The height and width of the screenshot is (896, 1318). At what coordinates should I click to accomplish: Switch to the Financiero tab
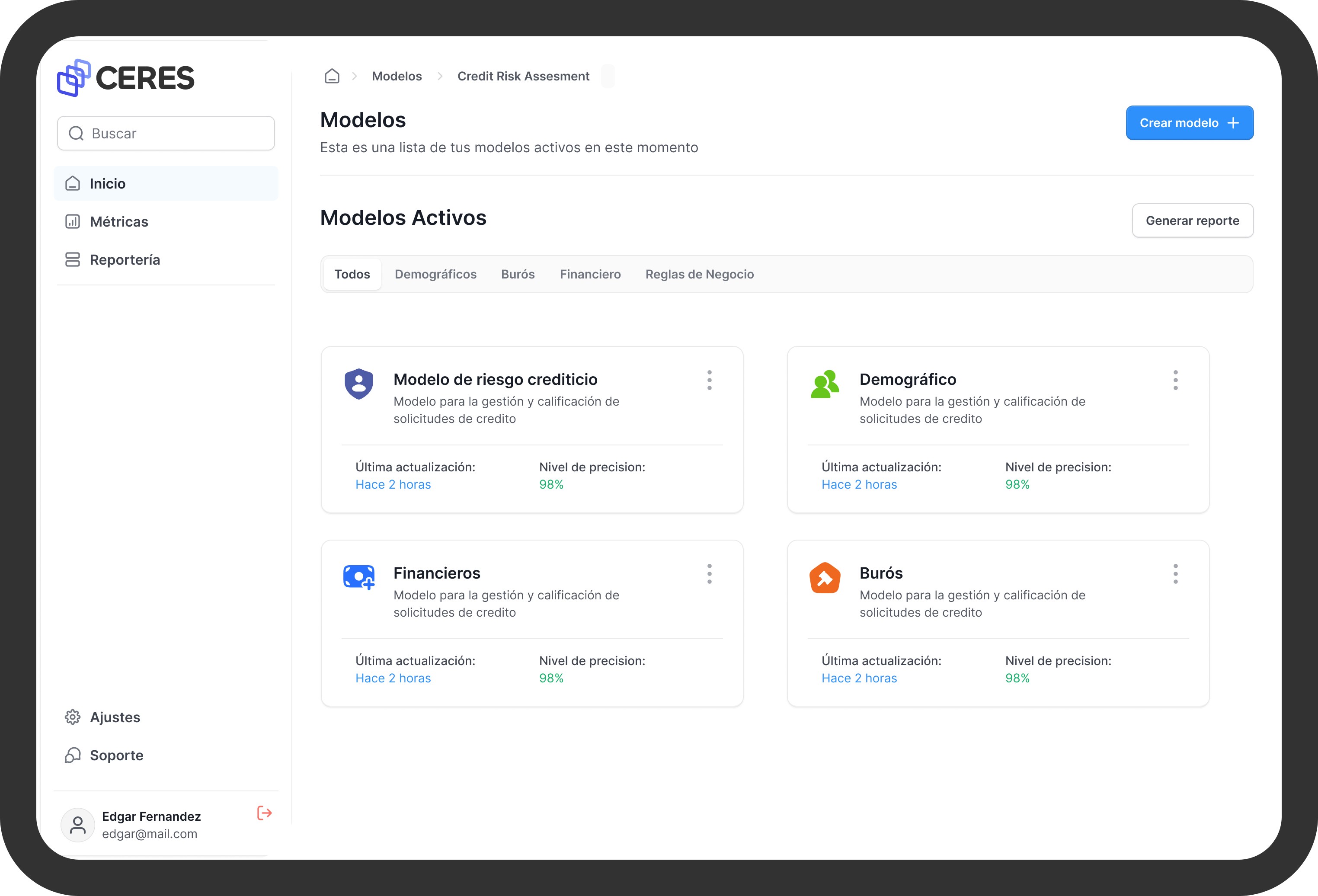(x=590, y=275)
